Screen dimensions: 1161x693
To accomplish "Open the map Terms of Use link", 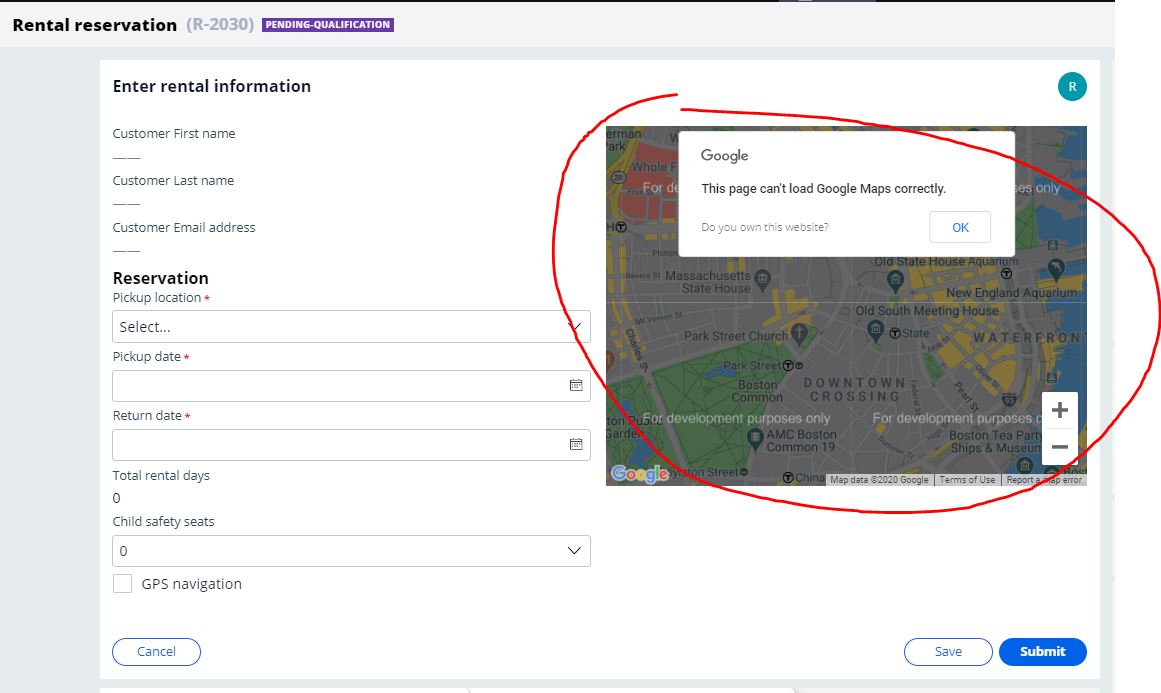I will pyautogui.click(x=967, y=480).
